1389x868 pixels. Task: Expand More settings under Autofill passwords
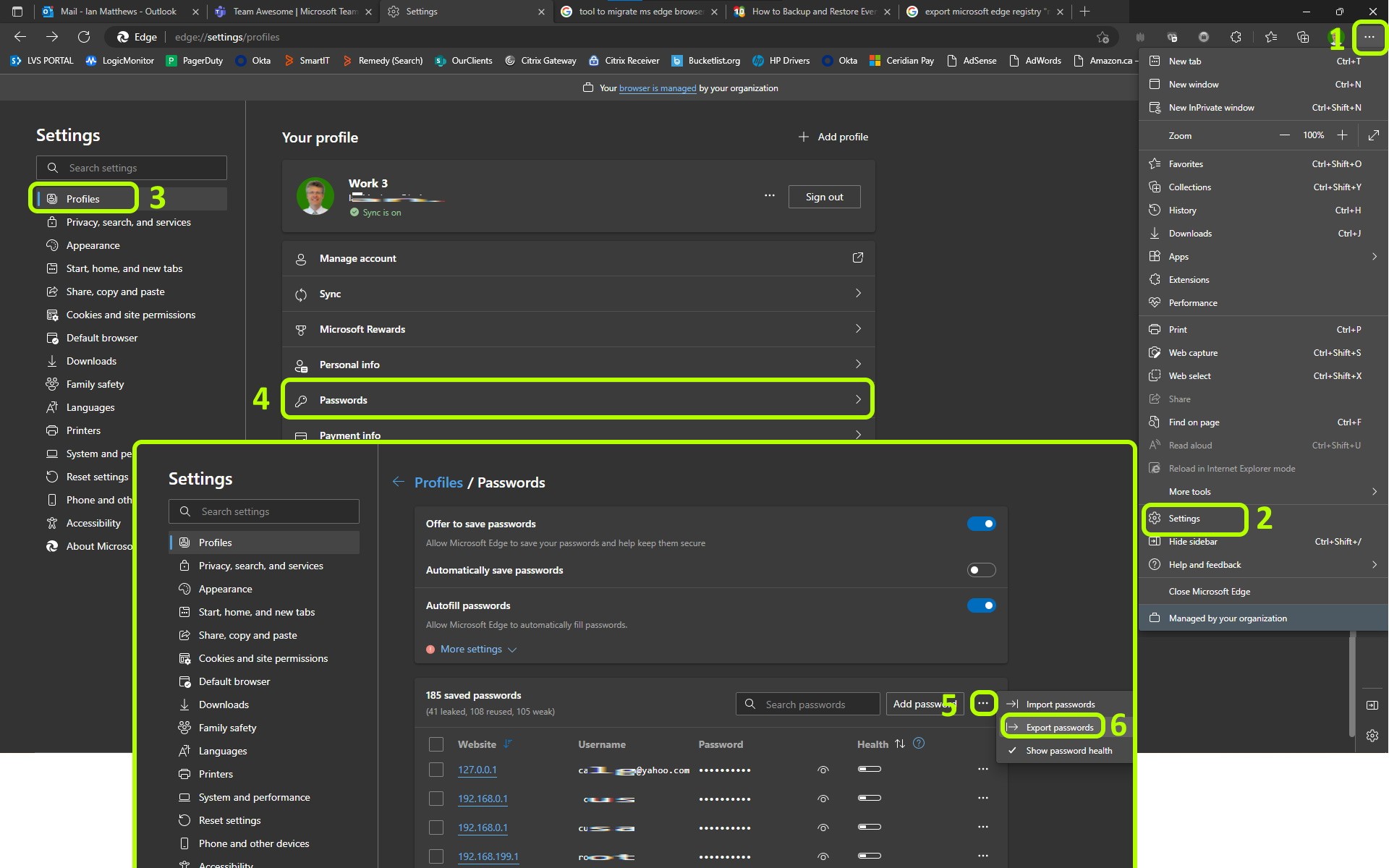pyautogui.click(x=470, y=649)
